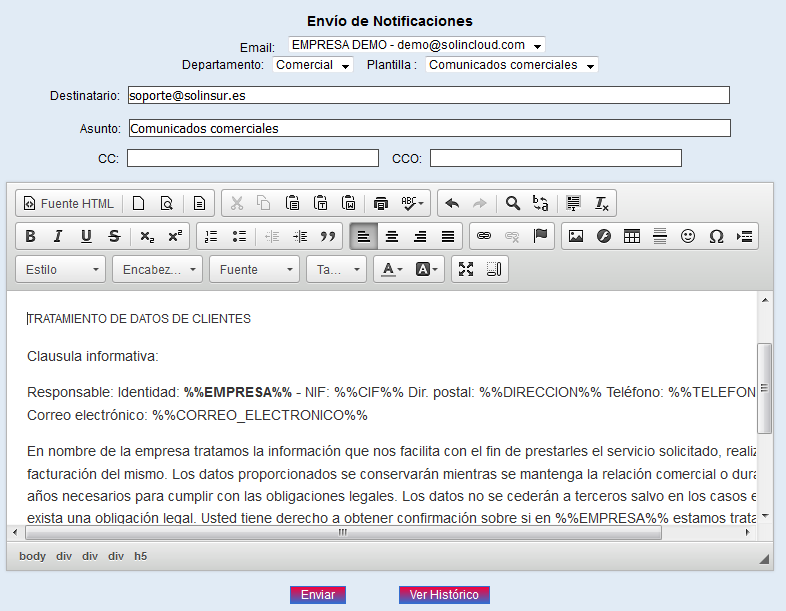Click the editor horizontal scrollbar thumb

tap(343, 532)
